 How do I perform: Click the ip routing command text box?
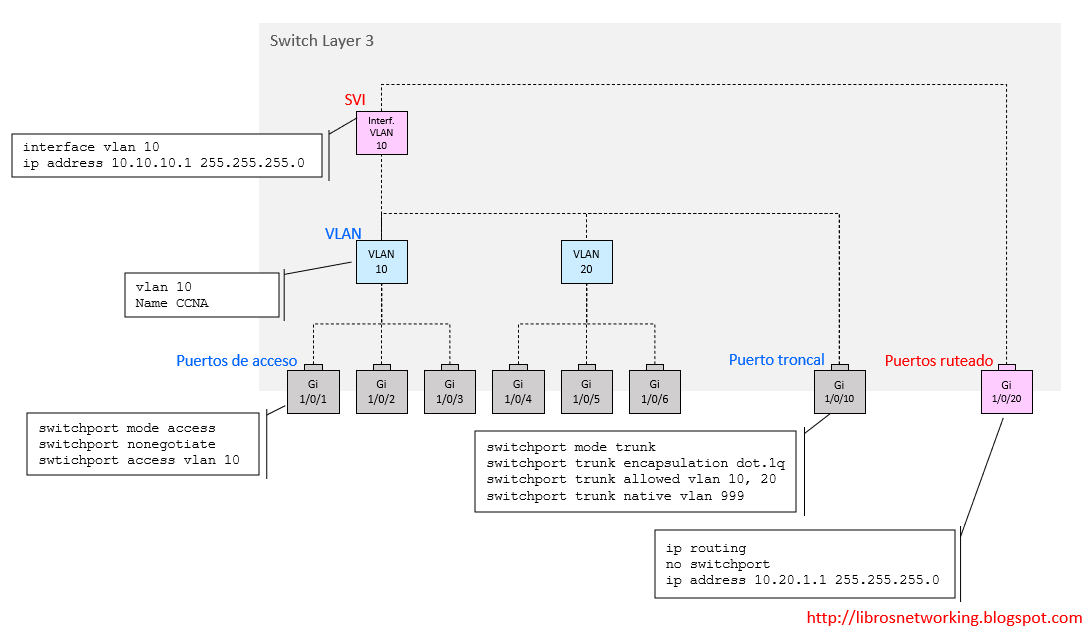[805, 563]
